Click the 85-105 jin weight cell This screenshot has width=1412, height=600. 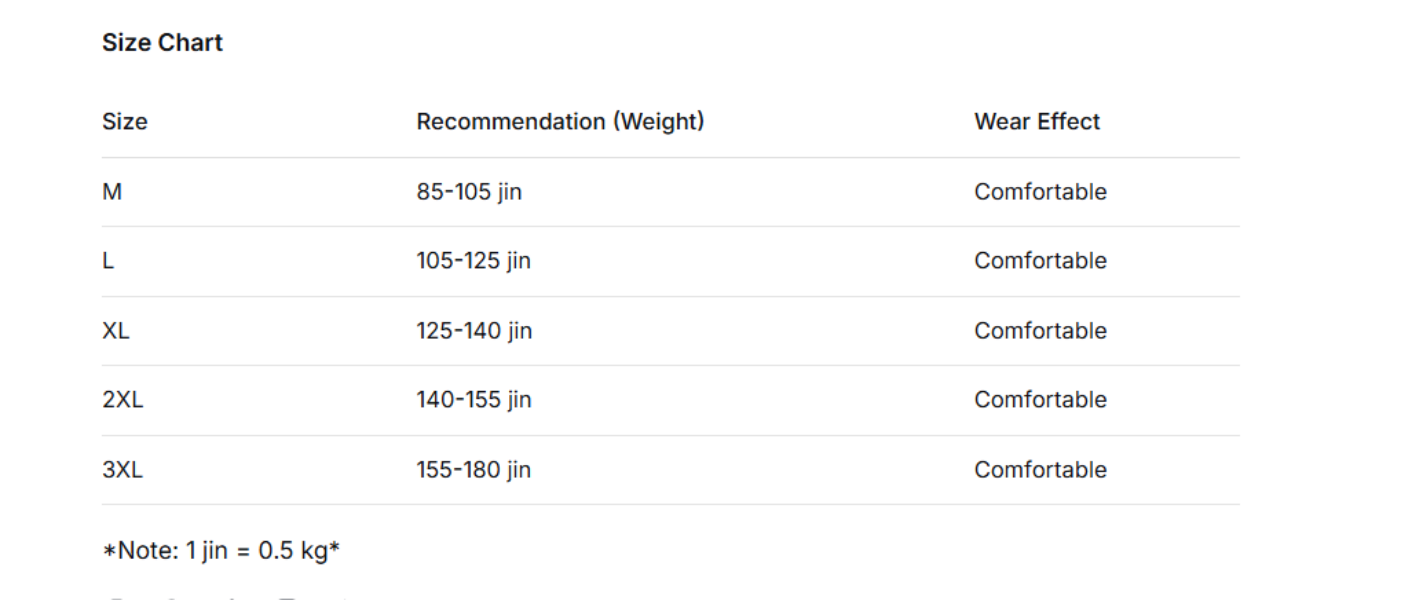(x=469, y=192)
